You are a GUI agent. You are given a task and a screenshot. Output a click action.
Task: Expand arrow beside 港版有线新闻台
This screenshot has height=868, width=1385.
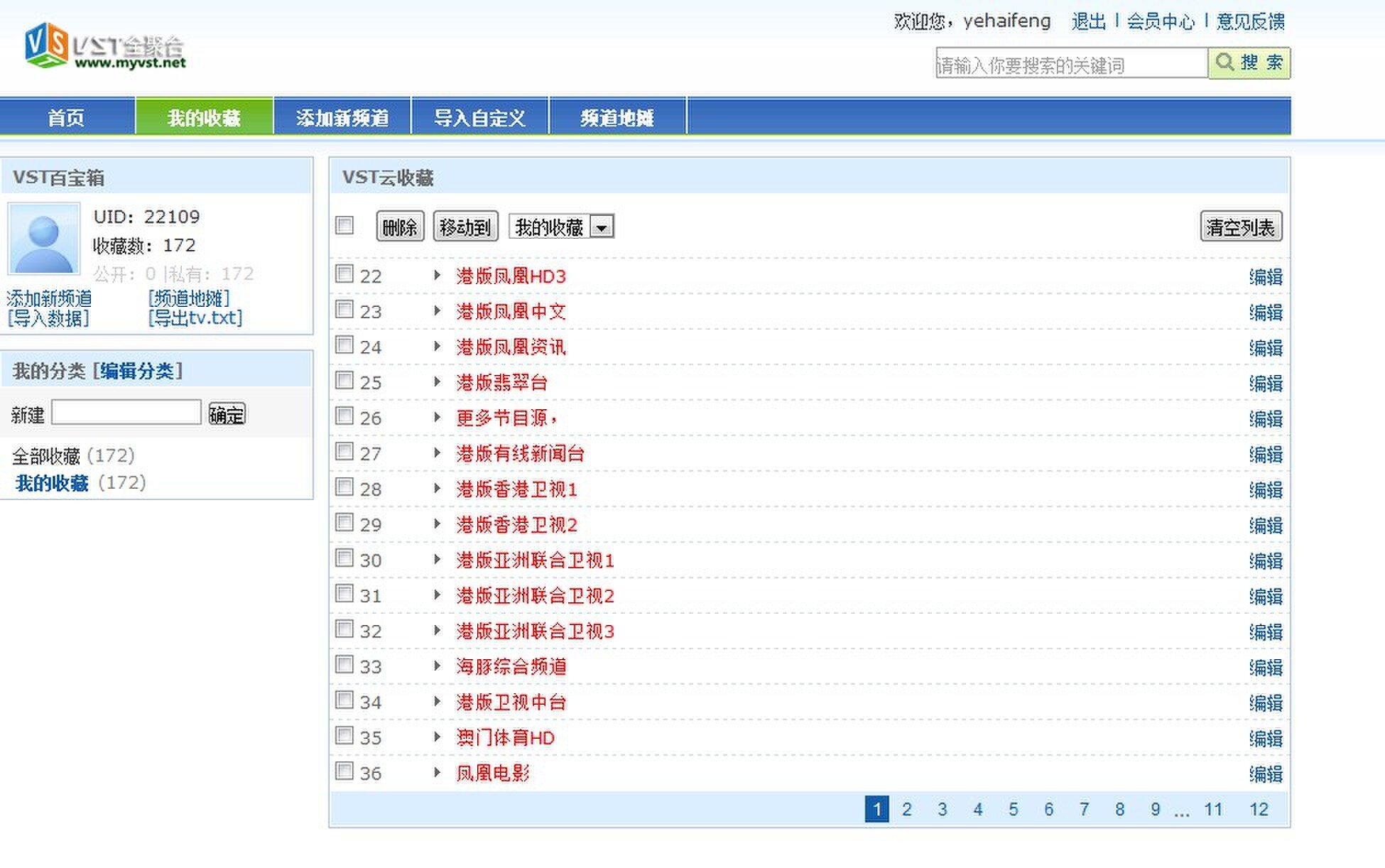pos(438,453)
